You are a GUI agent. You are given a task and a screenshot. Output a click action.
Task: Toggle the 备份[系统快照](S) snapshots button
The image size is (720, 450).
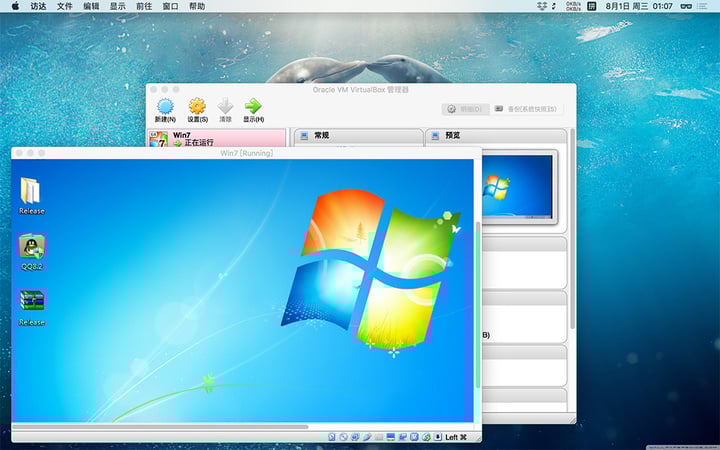[x=526, y=109]
